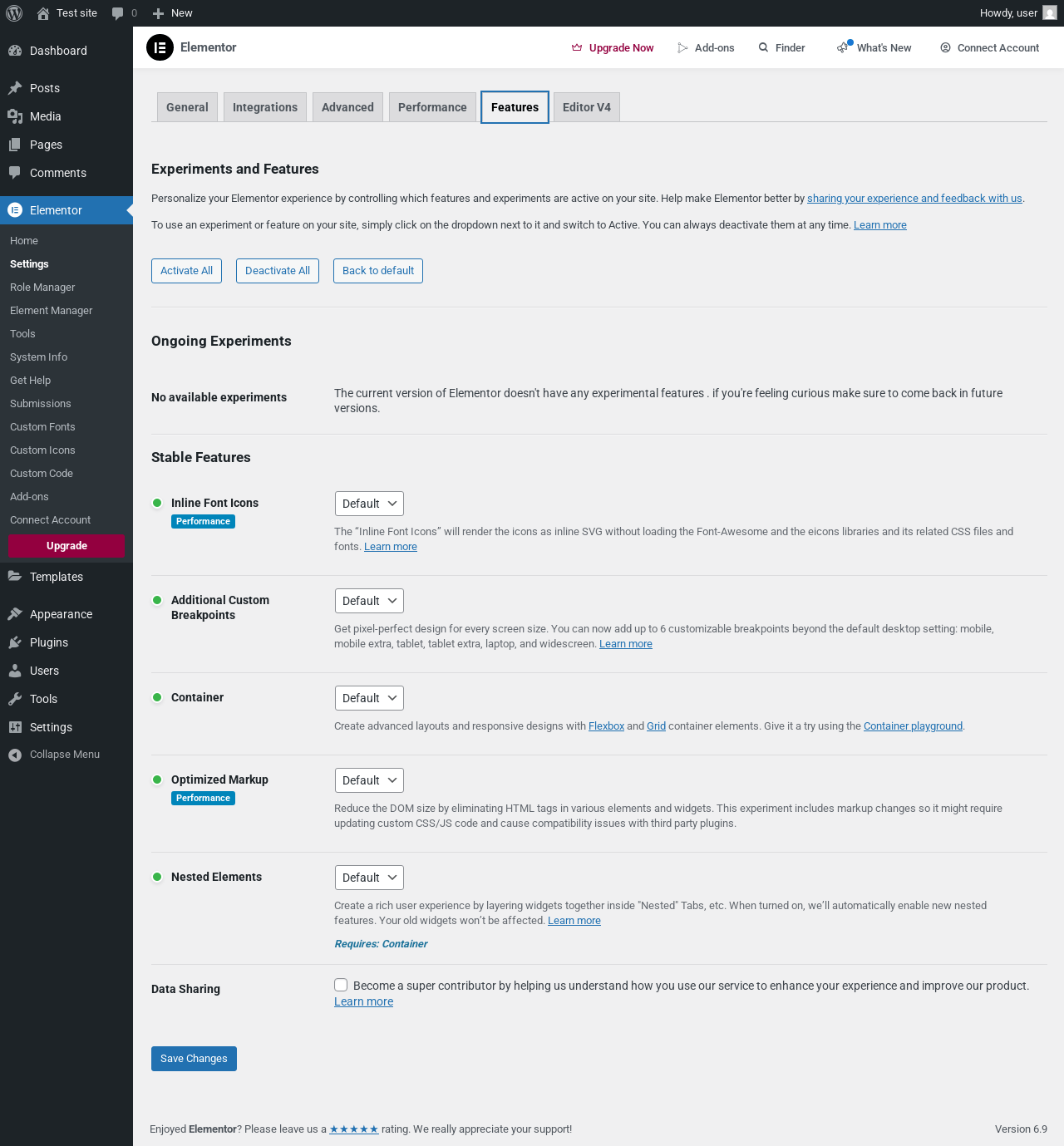Switch to the Performance tab

click(432, 107)
